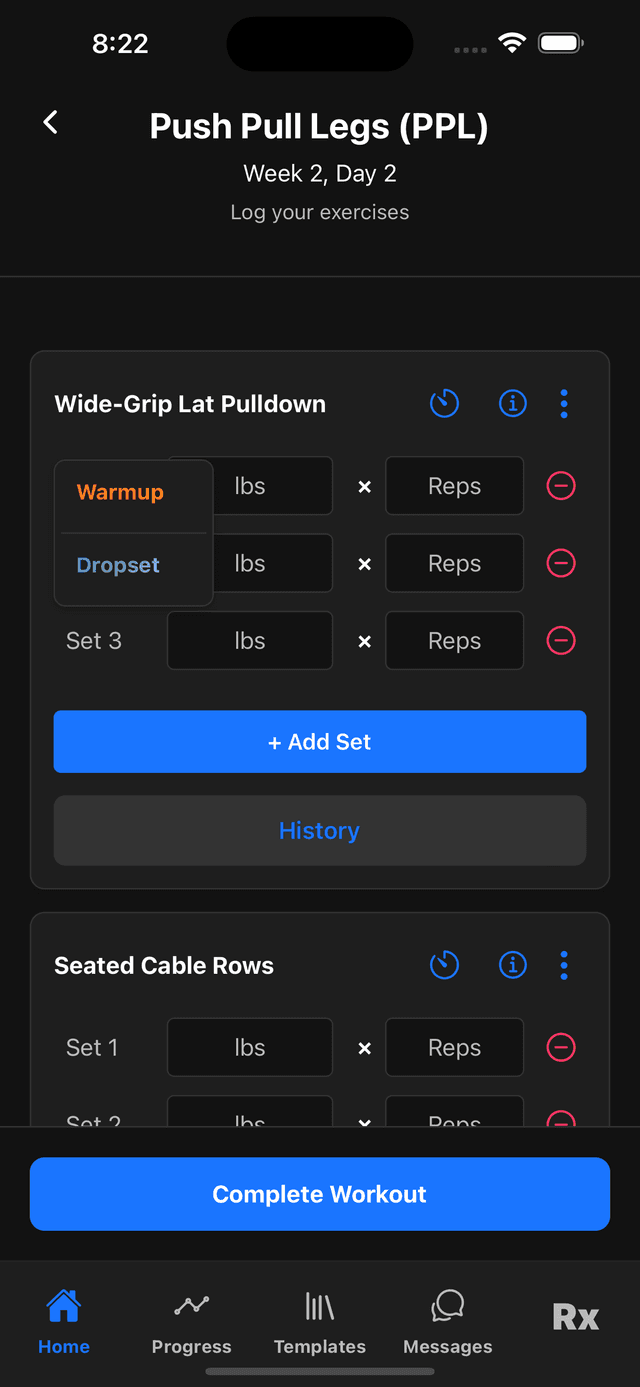This screenshot has width=640, height=1387.
Task: Open Wide-Grip Lat Pulldown options menu
Action: [564, 404]
